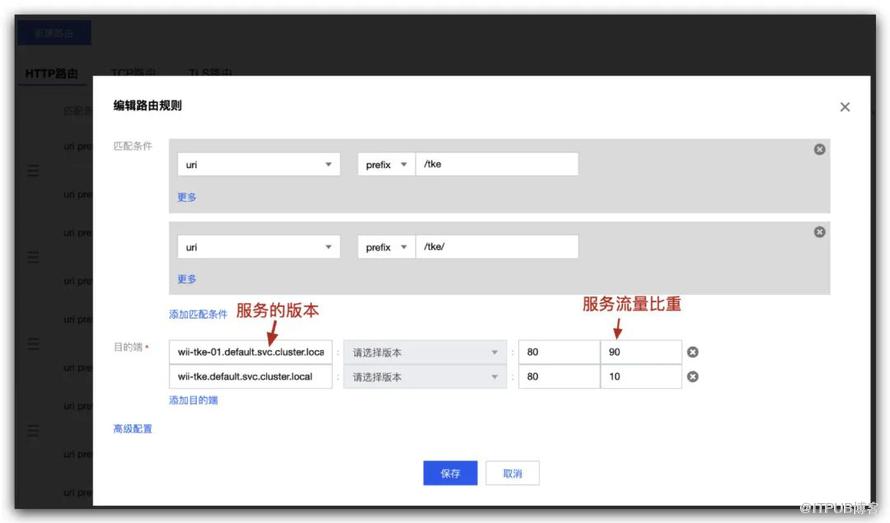Open uri dropdown in second condition
This screenshot has width=890, height=523.
[259, 247]
